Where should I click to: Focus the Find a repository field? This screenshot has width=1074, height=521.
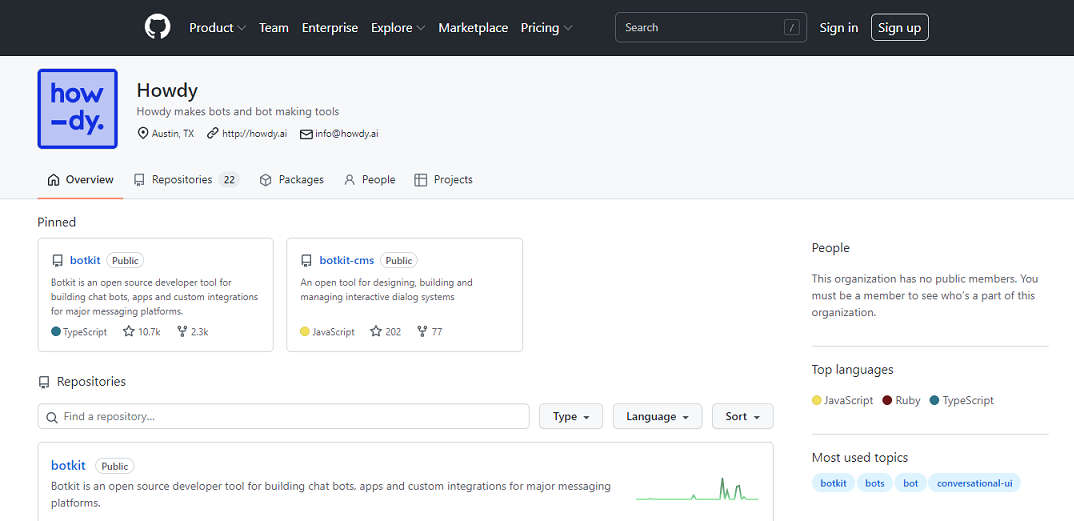pyautogui.click(x=284, y=416)
